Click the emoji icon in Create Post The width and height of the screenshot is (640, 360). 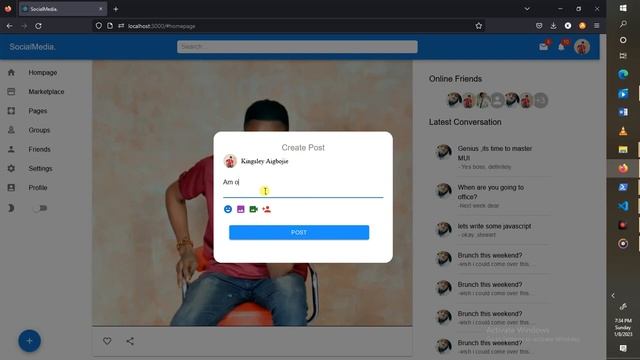coord(228,209)
